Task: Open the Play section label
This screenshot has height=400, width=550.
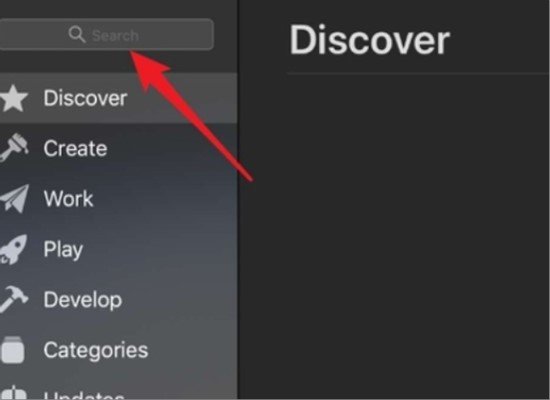Action: tap(63, 250)
